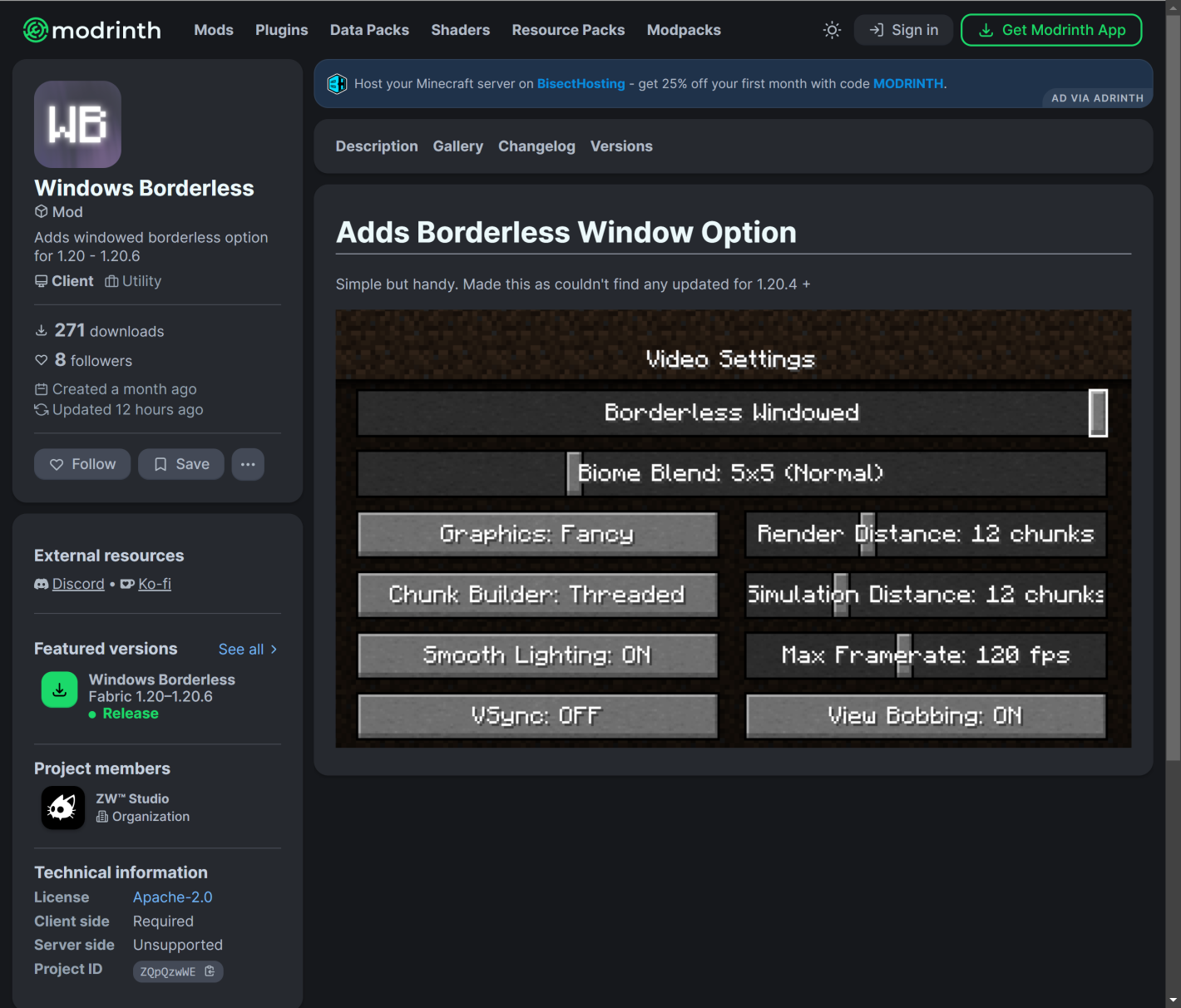The width and height of the screenshot is (1181, 1008).
Task: Click the 'Adds Borderless Window Option' heading
Action: pos(566,232)
